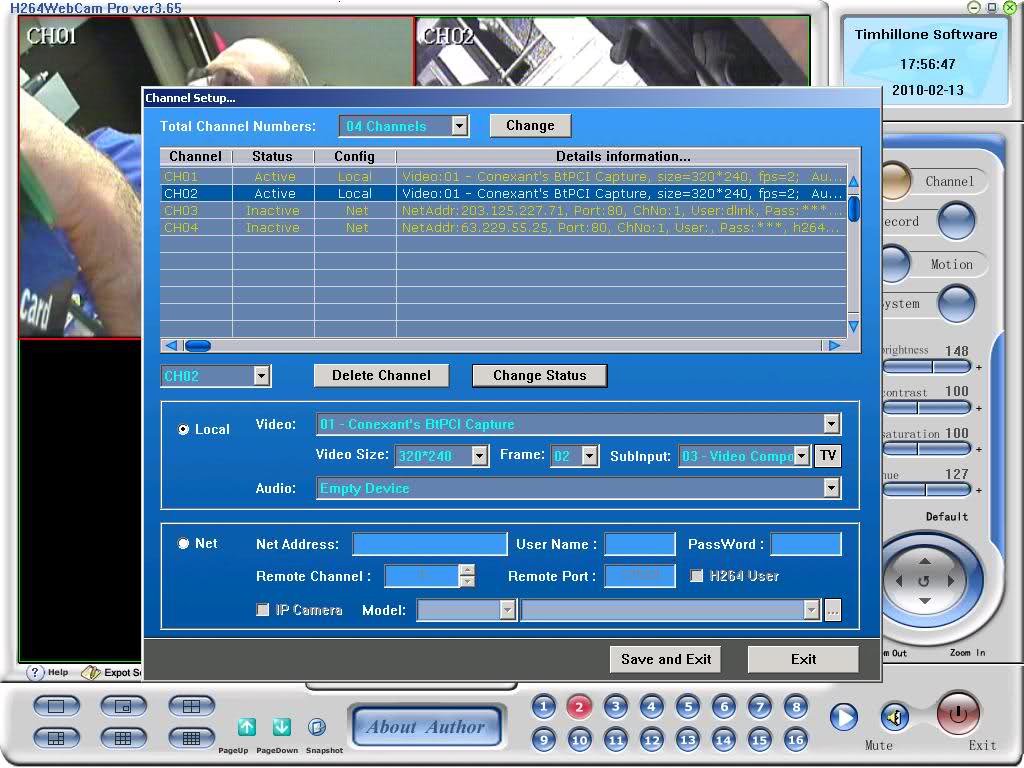Screen dimensions: 1024x768
Task: Click the Save and Exit button
Action: tap(665, 659)
